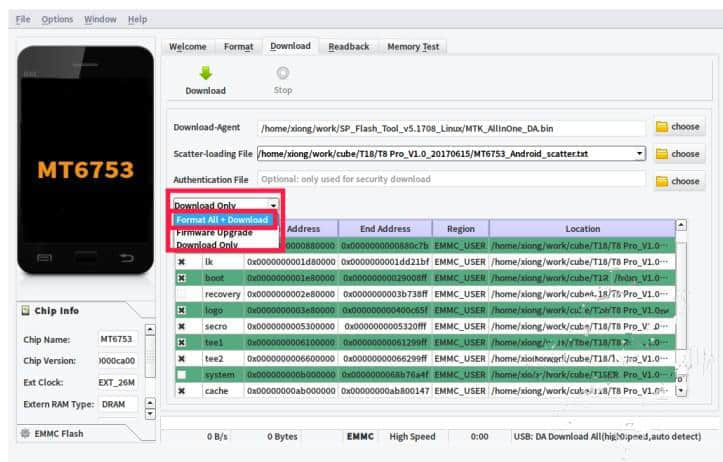Image resolution: width=723 pixels, height=462 pixels.
Task: Uncheck the tee1 partition checkbox
Action: [181, 342]
